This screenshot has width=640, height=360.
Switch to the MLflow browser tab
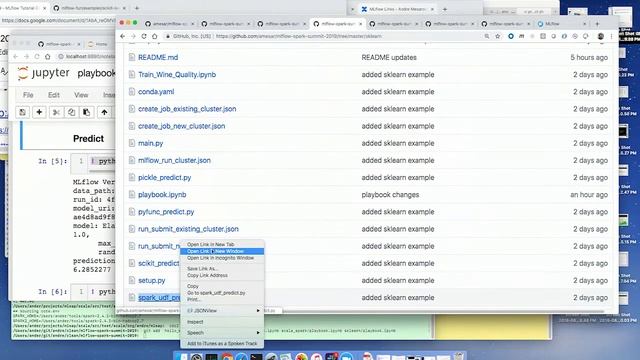click(x=561, y=24)
